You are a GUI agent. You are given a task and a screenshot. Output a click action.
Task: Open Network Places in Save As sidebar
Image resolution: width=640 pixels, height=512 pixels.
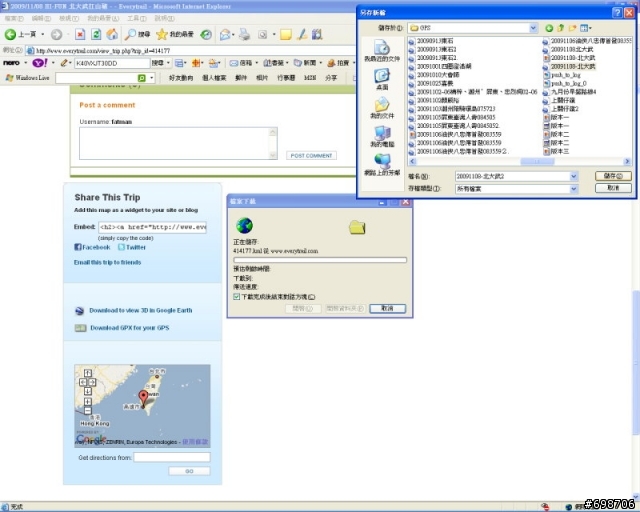tap(382, 165)
